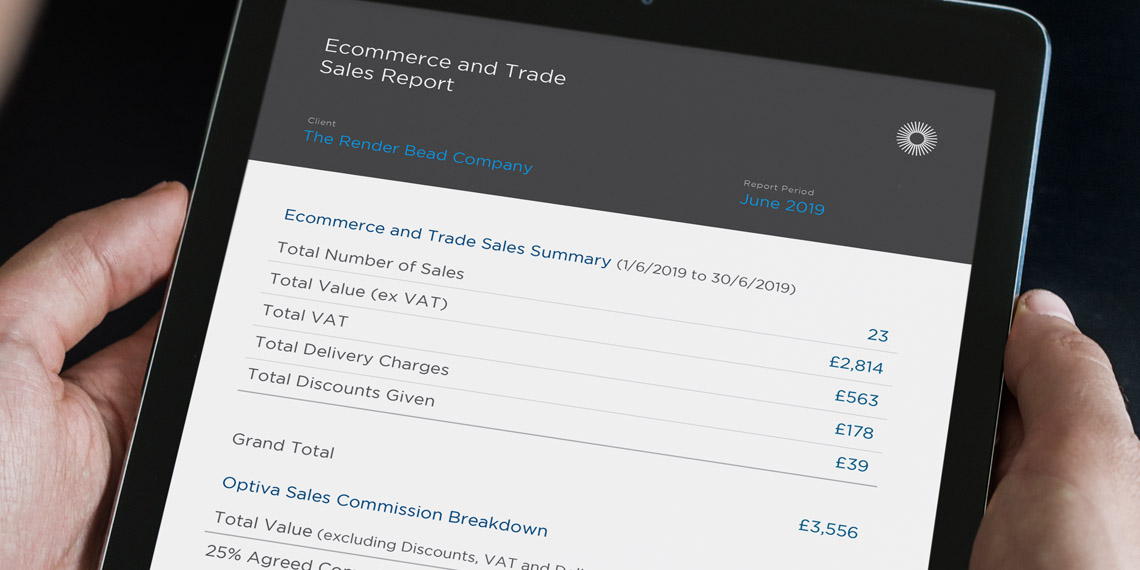Click the £563 amount
Image resolution: width=1140 pixels, height=570 pixels.
(856, 398)
